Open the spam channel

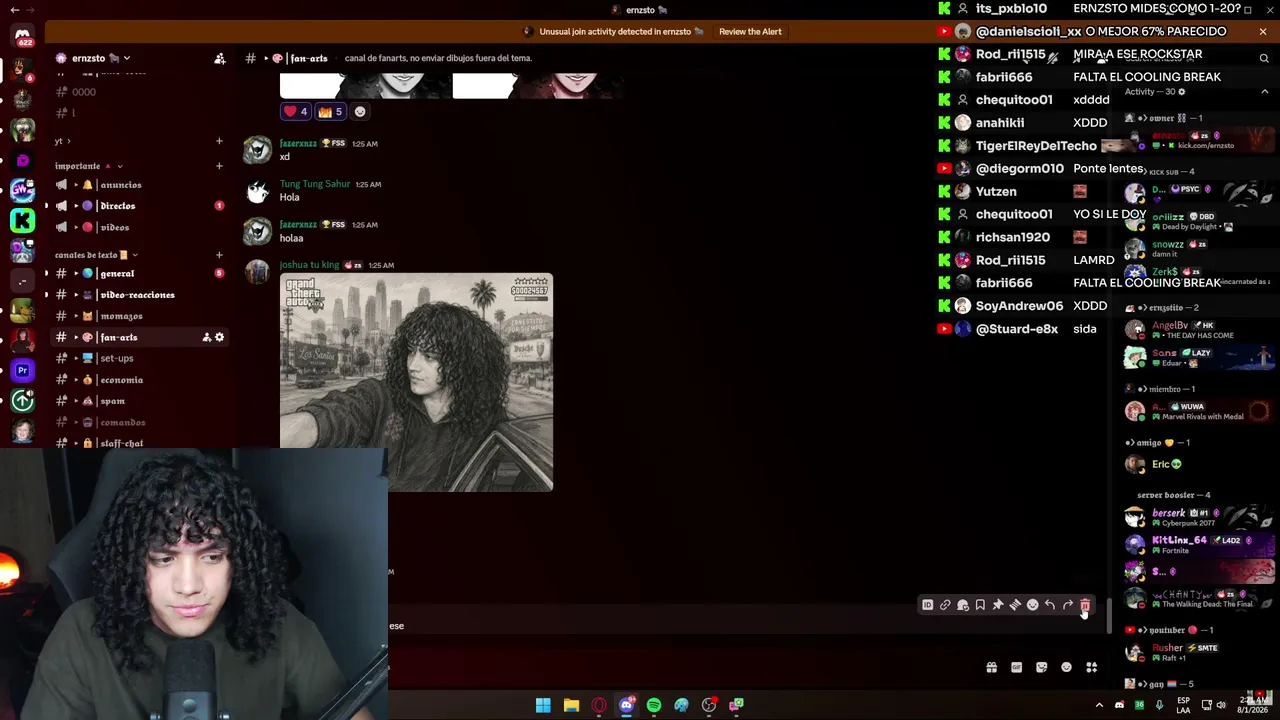point(139,401)
